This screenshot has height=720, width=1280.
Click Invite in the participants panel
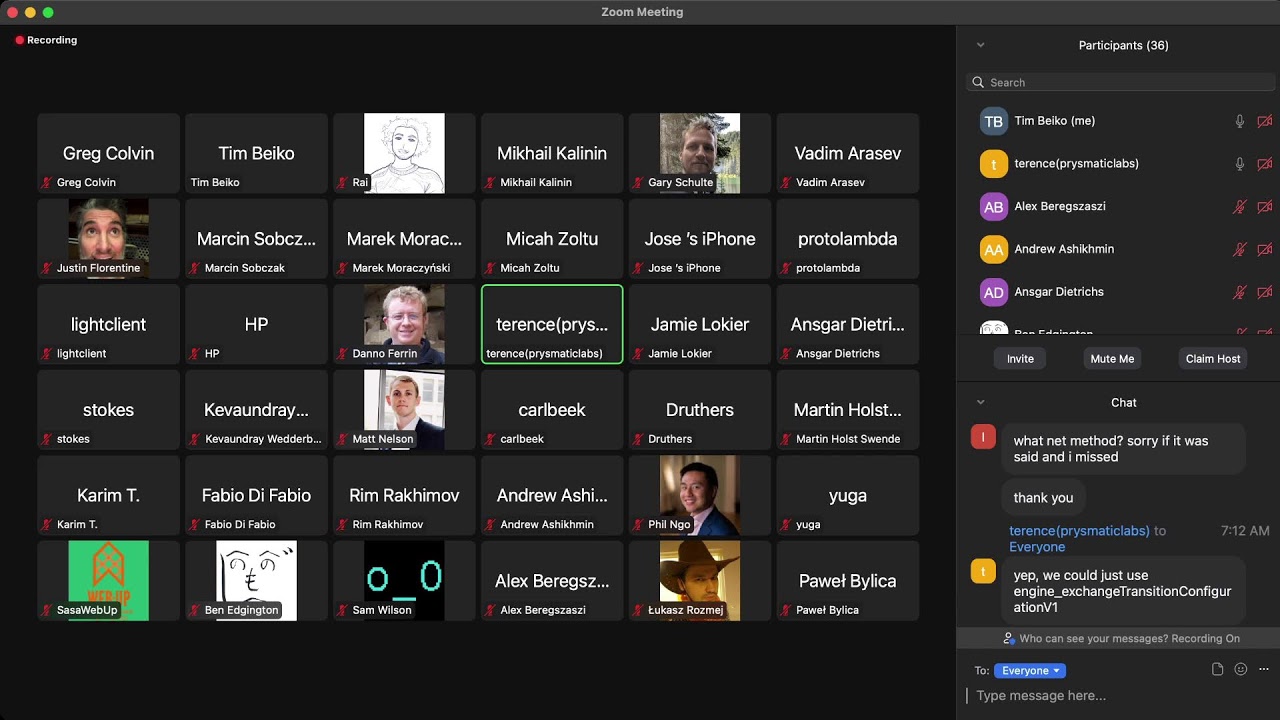(1019, 358)
